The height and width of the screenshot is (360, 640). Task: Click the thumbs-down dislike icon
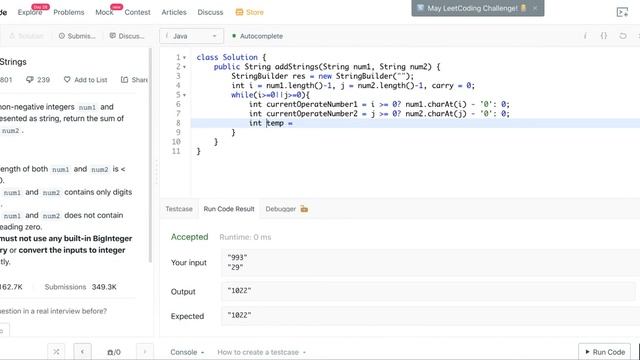tap(30, 80)
